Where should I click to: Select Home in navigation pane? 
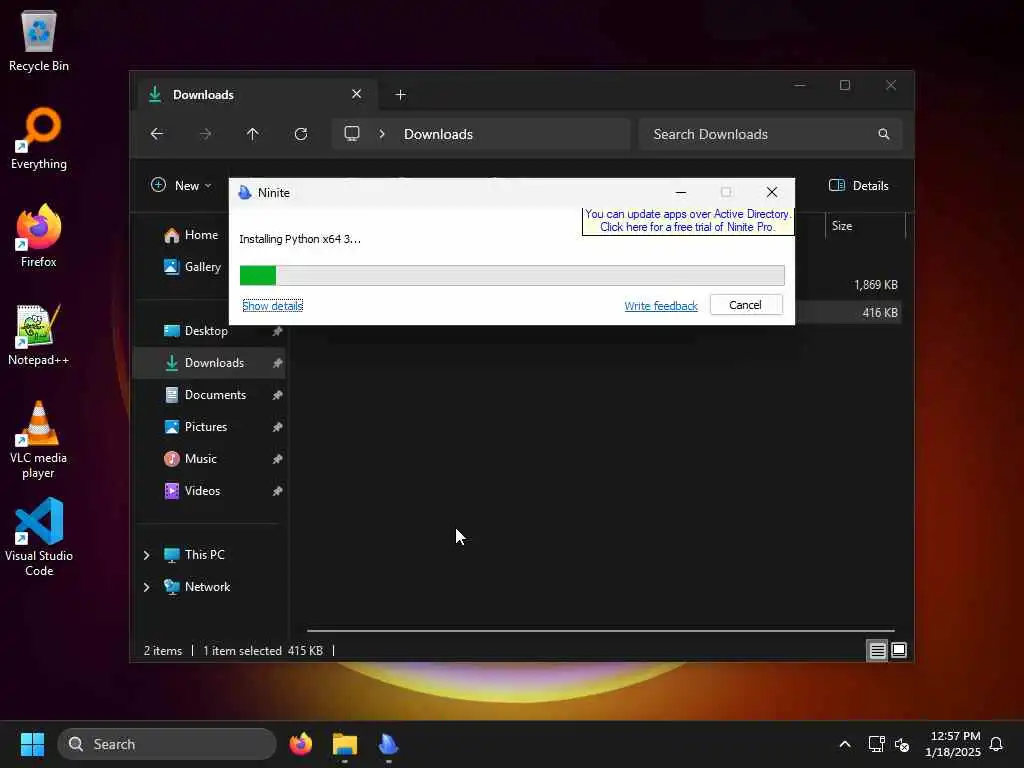(x=192, y=235)
